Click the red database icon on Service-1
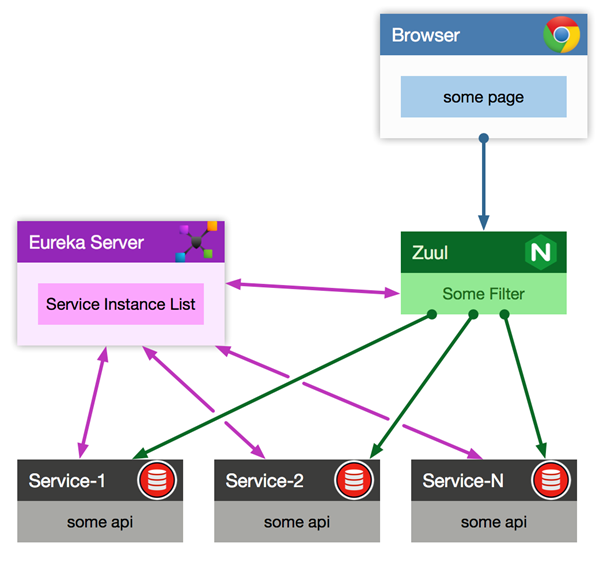The image size is (607, 562). [157, 481]
